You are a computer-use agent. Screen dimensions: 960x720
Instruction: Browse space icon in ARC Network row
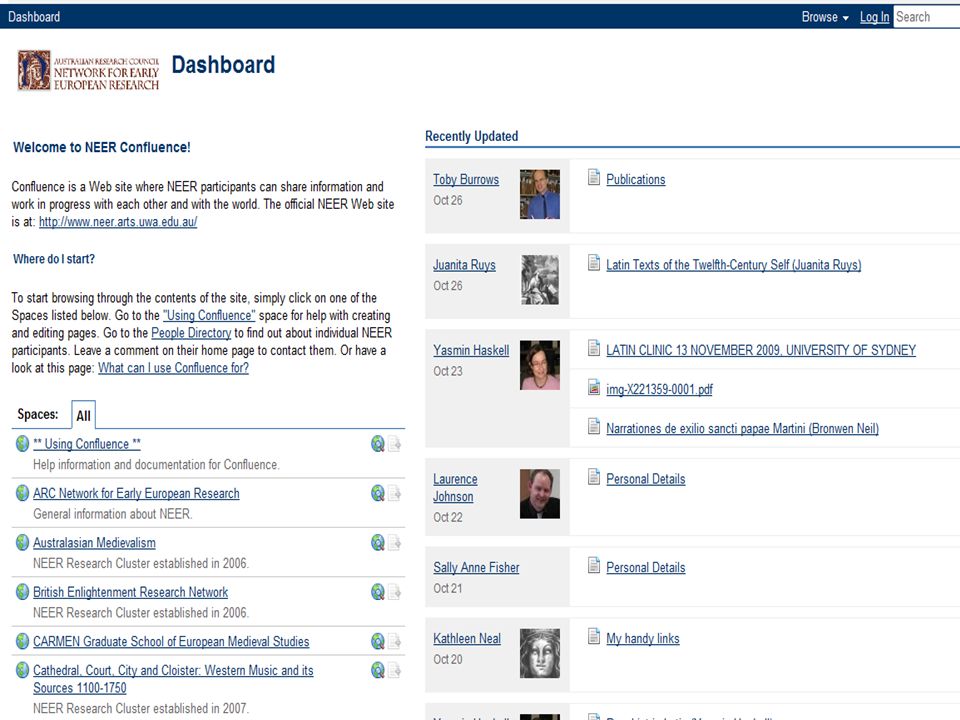(378, 493)
